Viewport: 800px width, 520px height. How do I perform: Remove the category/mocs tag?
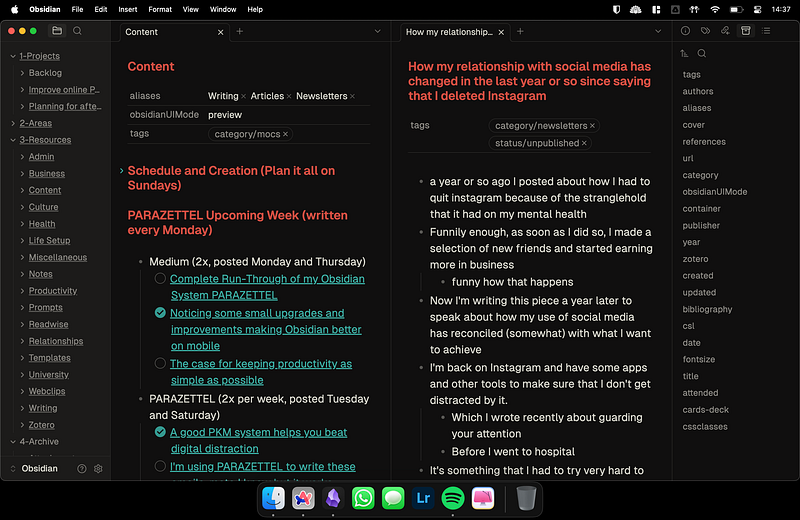tap(286, 134)
